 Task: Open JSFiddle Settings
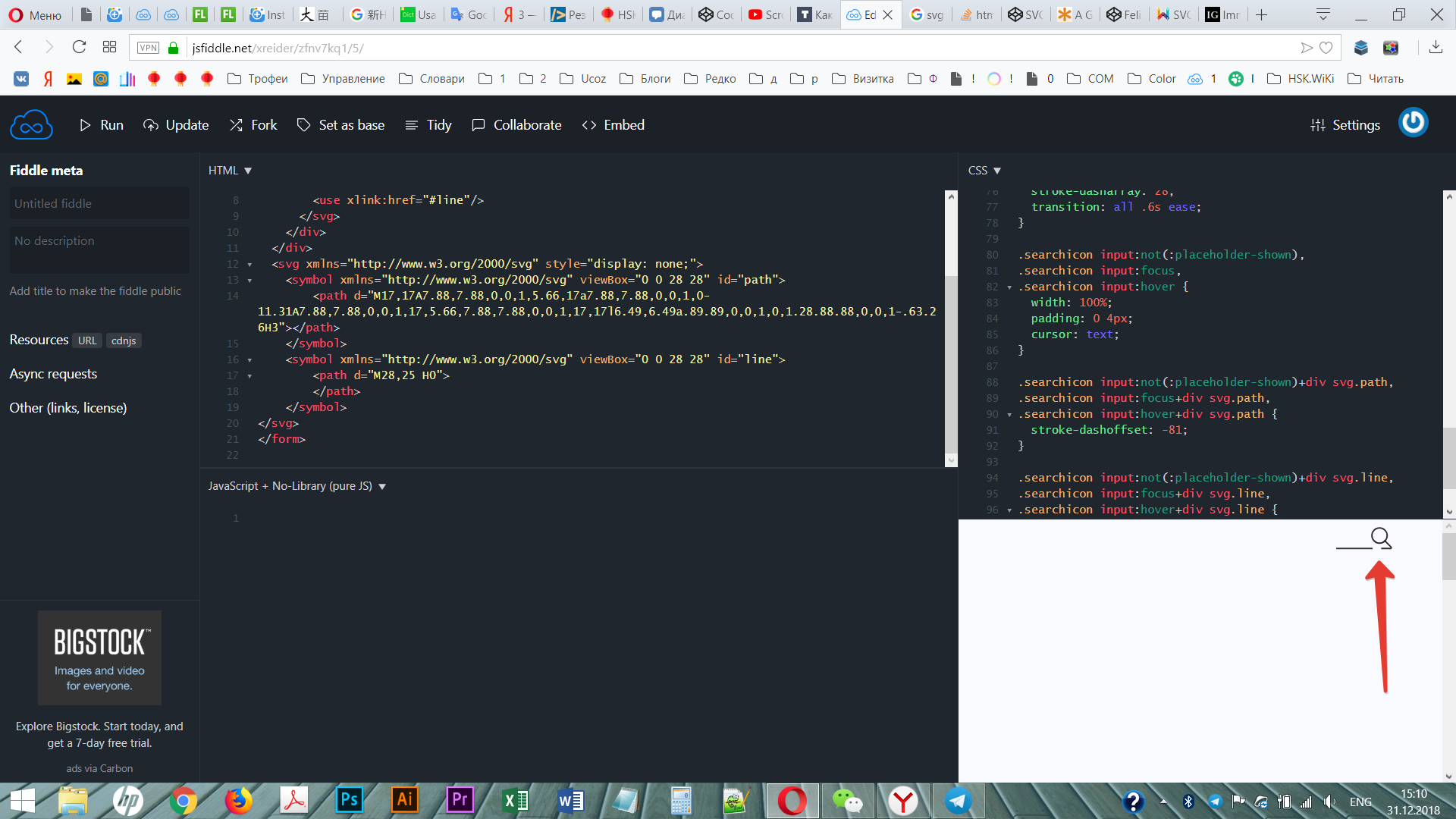pyautogui.click(x=1345, y=125)
